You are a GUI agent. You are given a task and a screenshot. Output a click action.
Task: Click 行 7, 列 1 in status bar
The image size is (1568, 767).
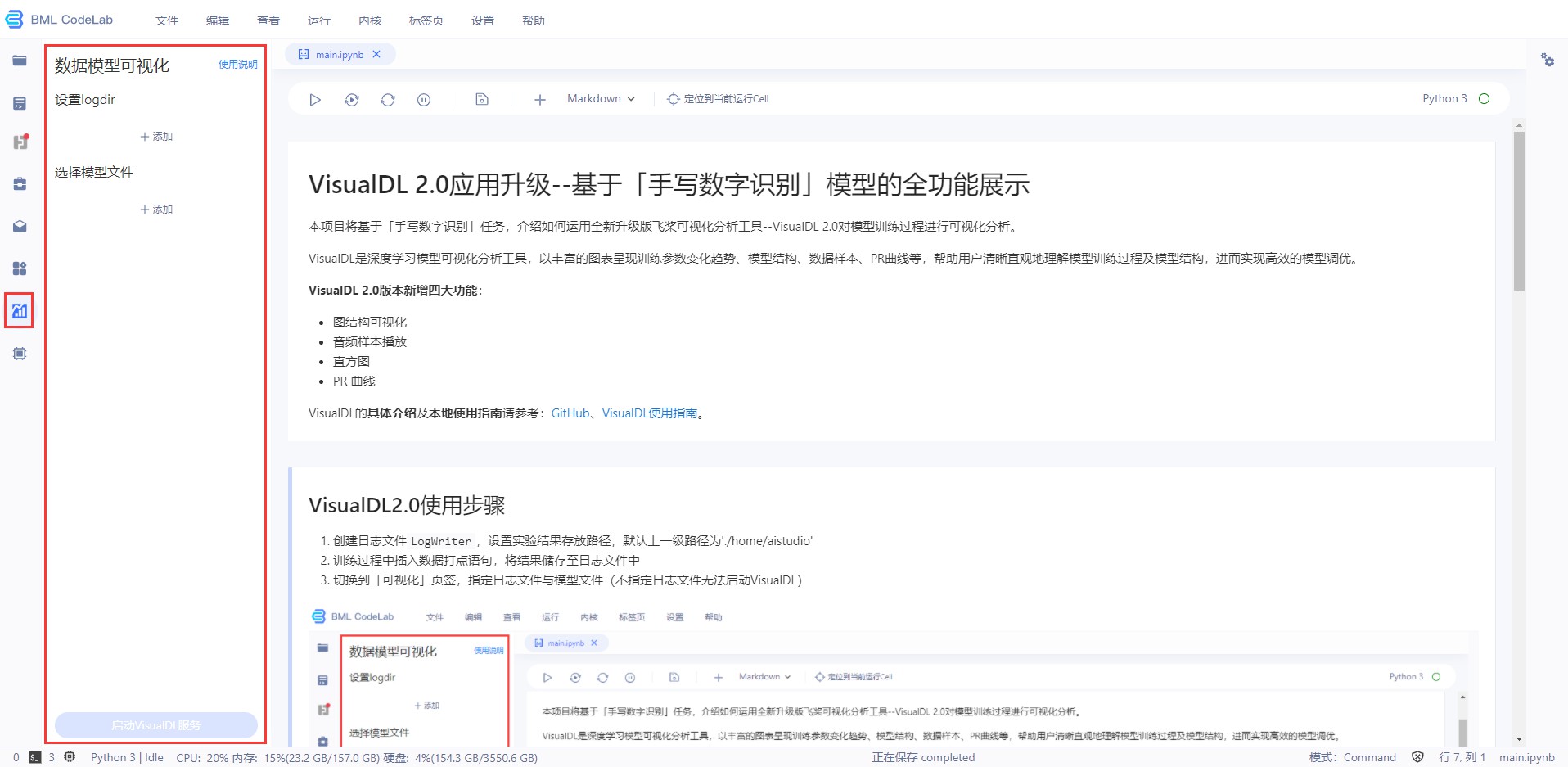pyautogui.click(x=1462, y=757)
